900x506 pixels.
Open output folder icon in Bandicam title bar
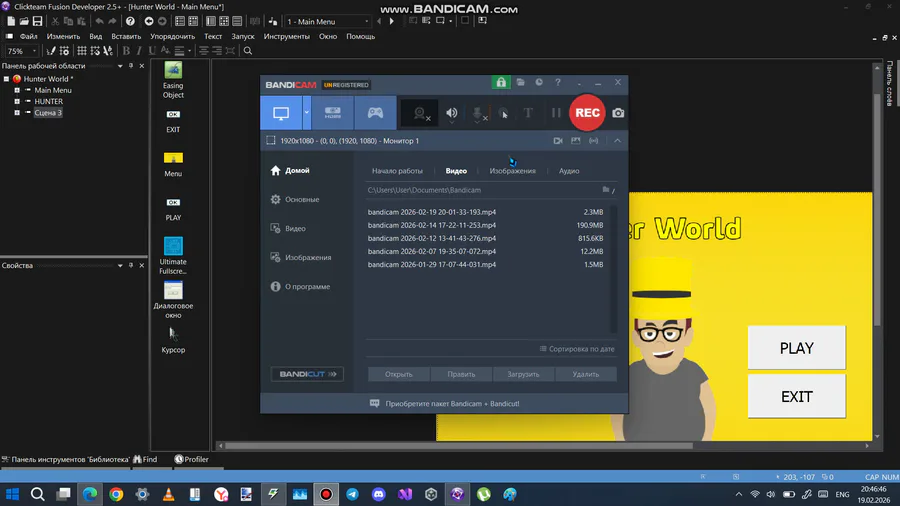point(521,82)
